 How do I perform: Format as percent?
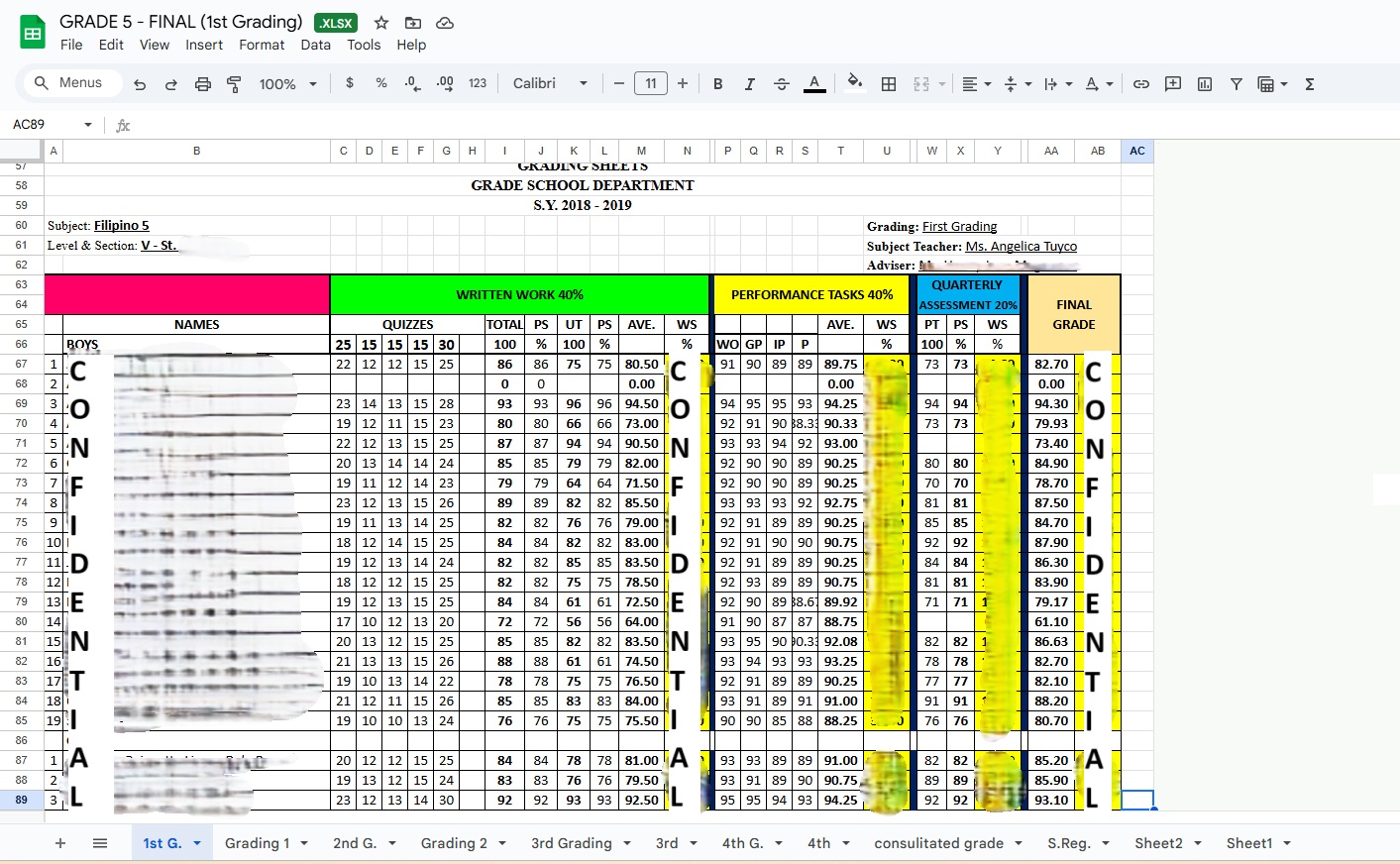point(381,83)
